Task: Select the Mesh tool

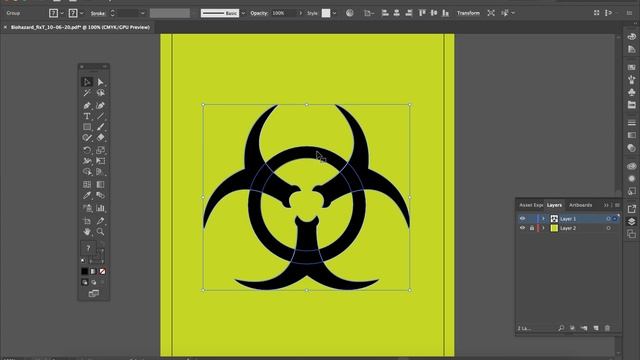Action: (87, 184)
